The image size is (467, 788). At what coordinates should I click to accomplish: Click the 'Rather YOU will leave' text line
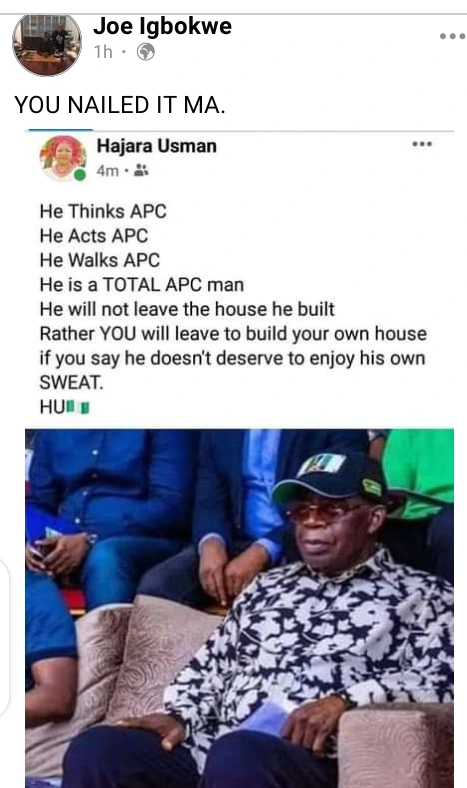click(x=233, y=334)
